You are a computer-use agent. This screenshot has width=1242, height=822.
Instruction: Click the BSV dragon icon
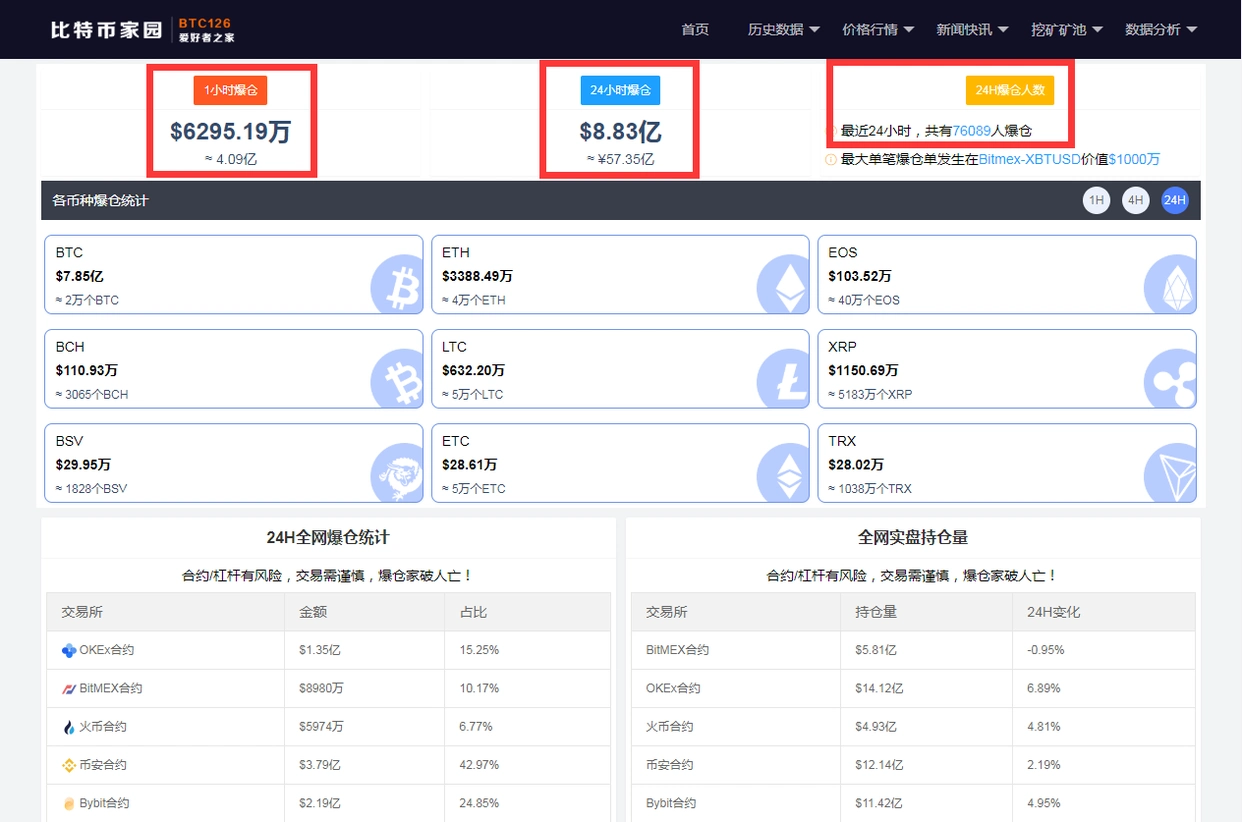(396, 472)
